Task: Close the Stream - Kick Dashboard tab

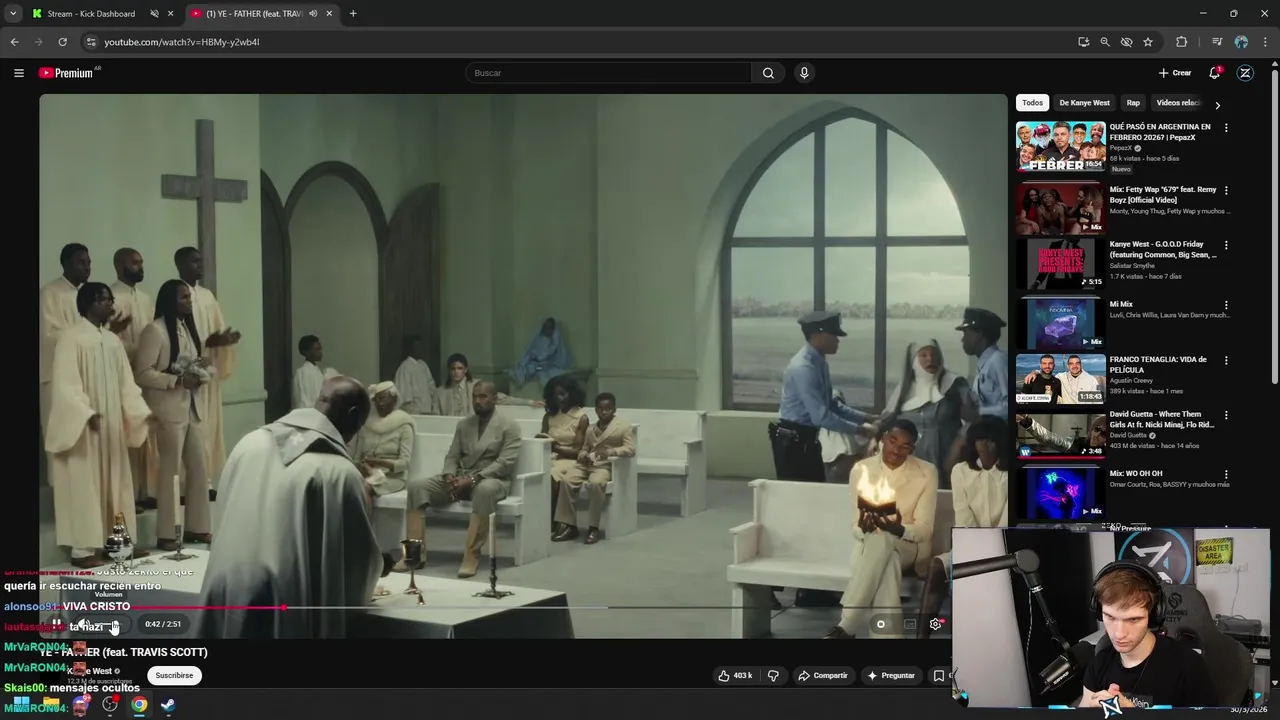Action: coord(170,14)
